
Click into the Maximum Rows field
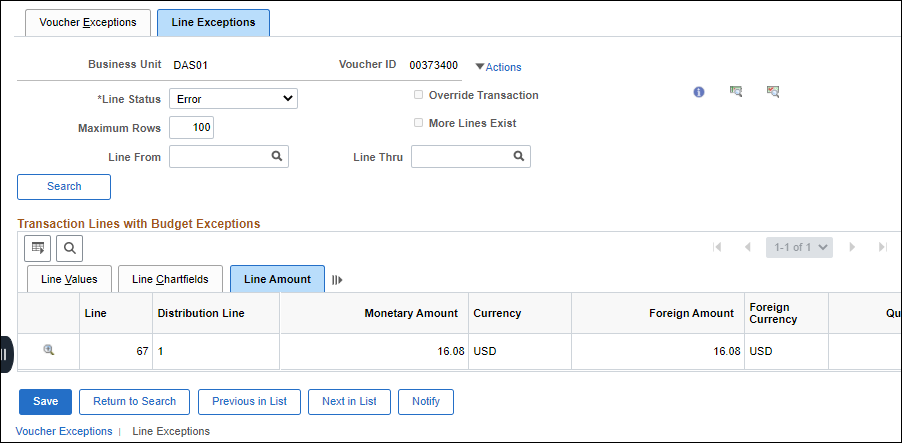[191, 128]
